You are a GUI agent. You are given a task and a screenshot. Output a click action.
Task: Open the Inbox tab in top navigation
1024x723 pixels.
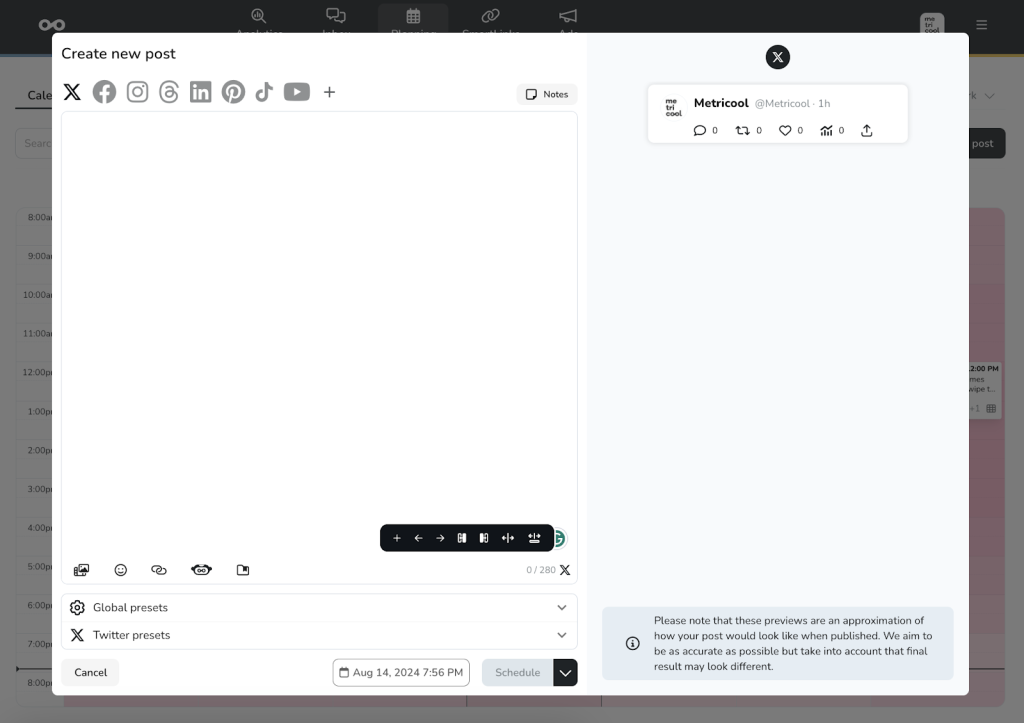(x=336, y=20)
